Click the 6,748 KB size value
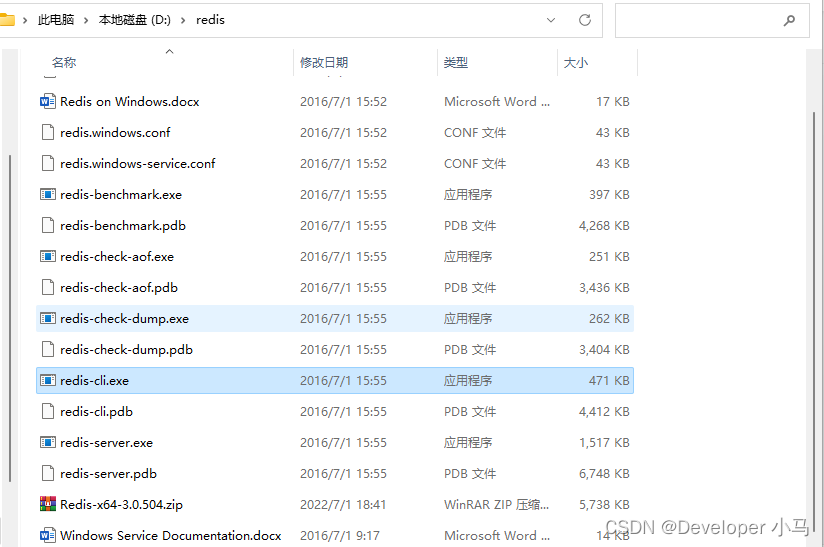The image size is (824, 547). 604,473
